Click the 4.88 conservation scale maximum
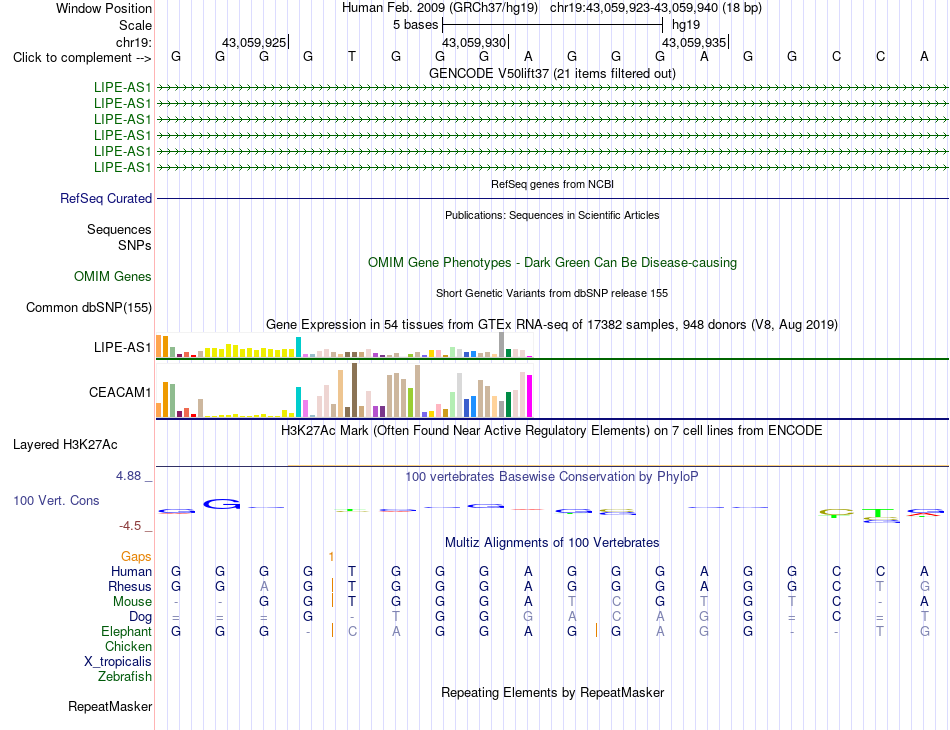Viewport: 950px width, 730px height. tap(128, 476)
